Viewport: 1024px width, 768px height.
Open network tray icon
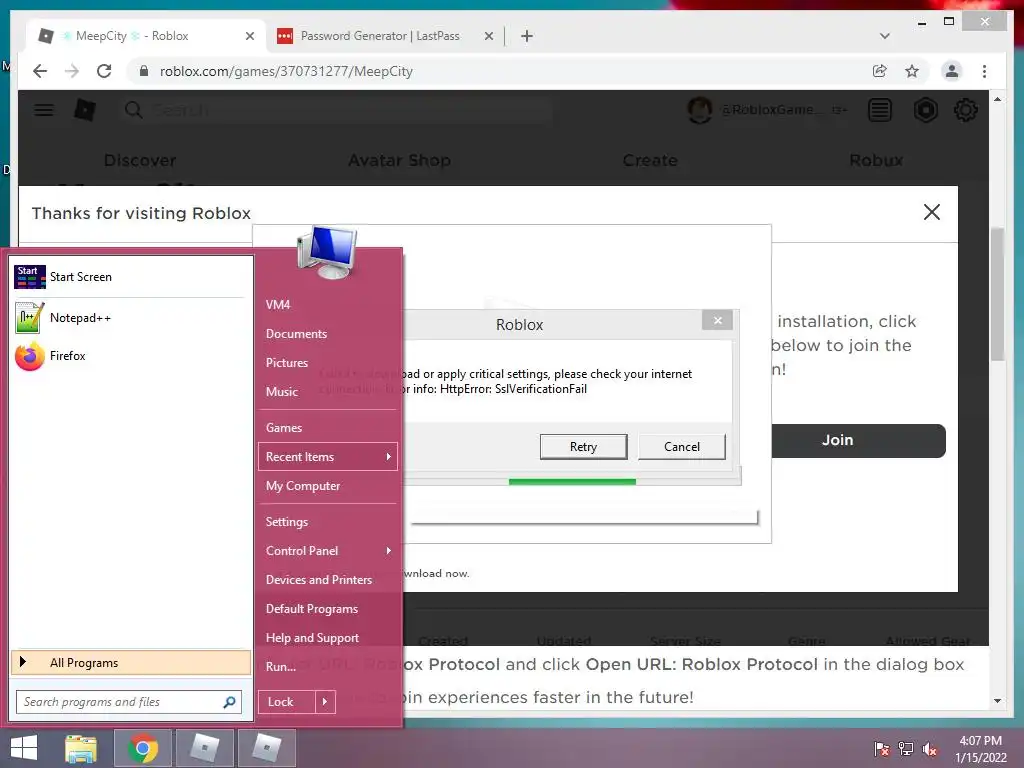pyautogui.click(x=906, y=749)
